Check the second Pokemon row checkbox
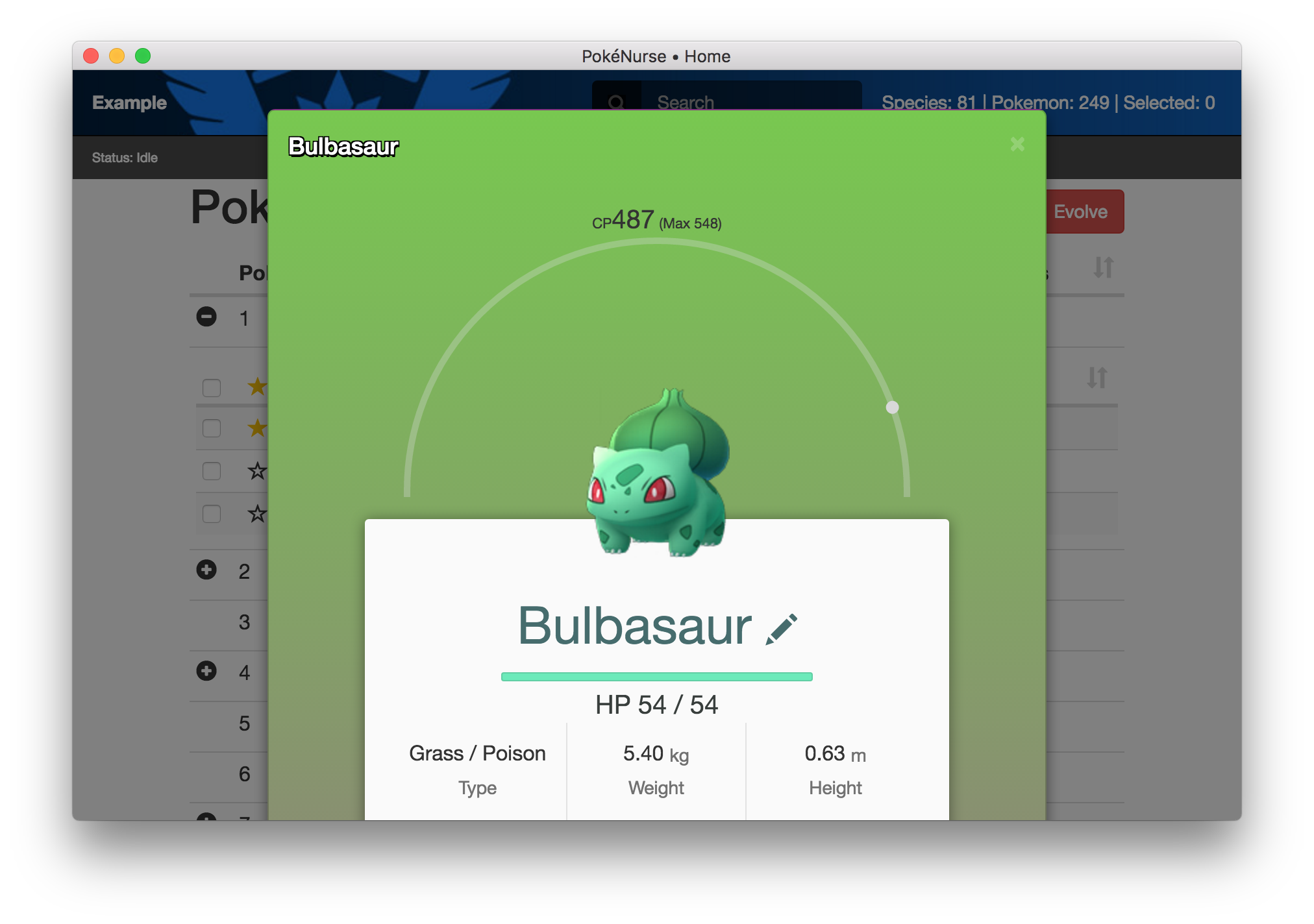This screenshot has width=1314, height=924. (212, 428)
